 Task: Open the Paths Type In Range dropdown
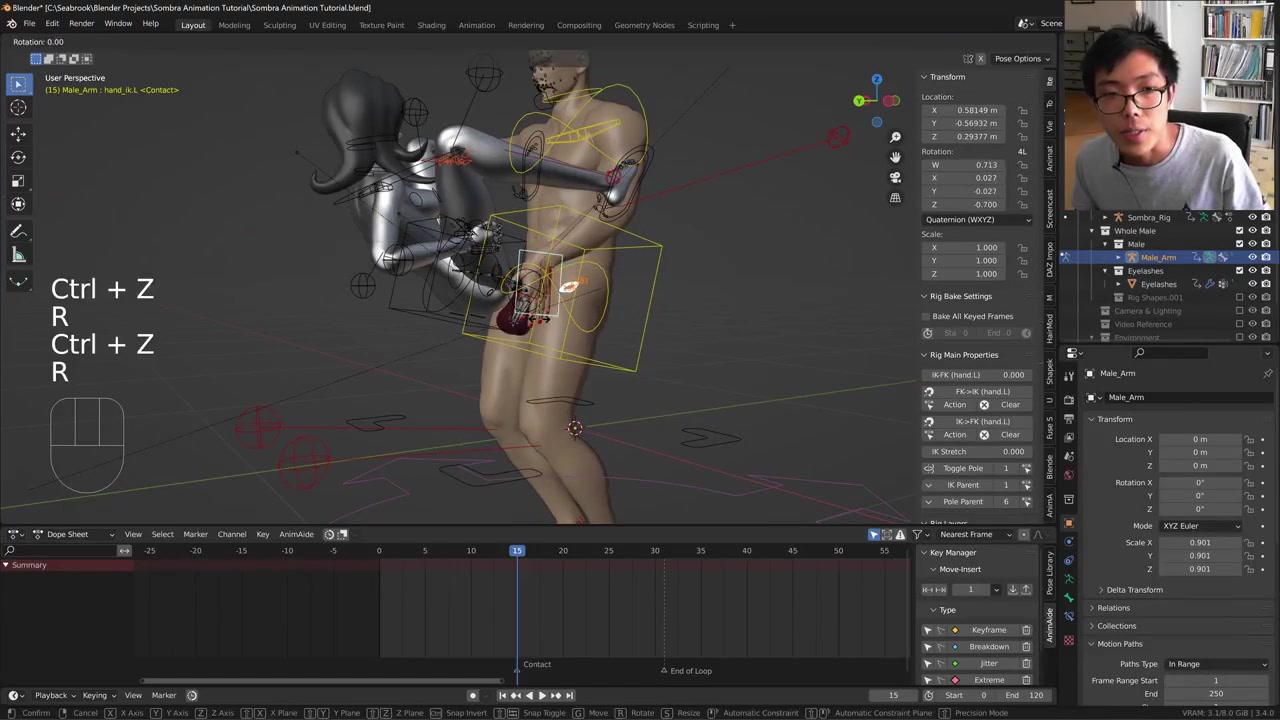coord(1216,664)
